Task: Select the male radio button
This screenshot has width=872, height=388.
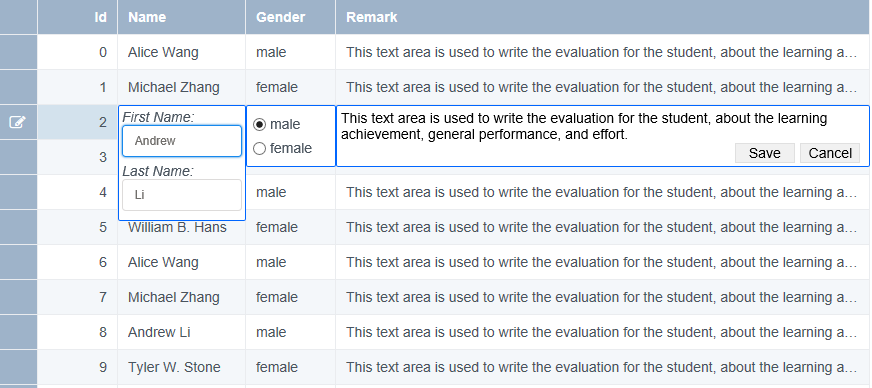Action: 259,125
